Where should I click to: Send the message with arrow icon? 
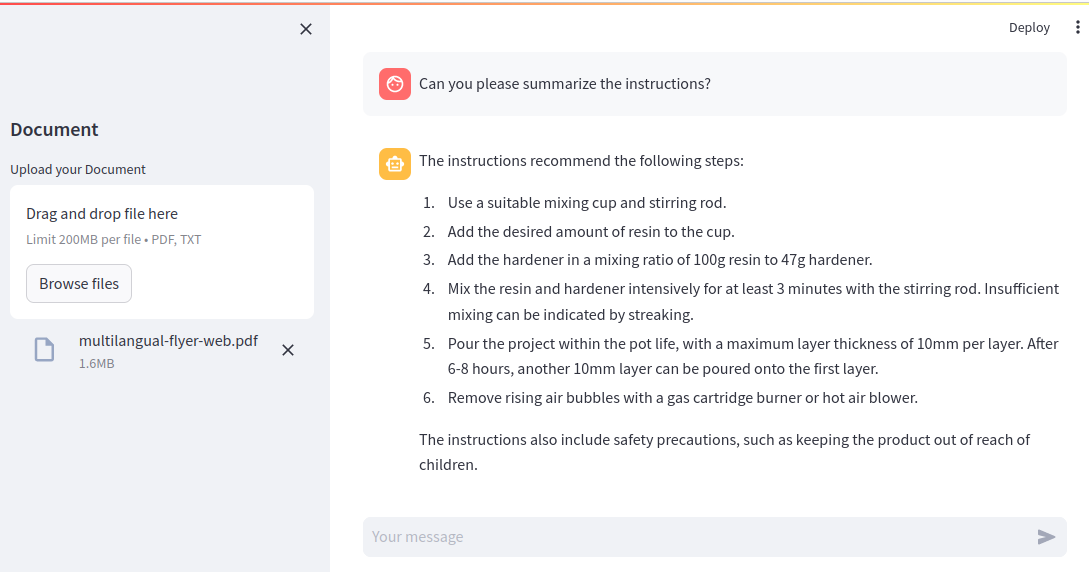click(x=1046, y=537)
